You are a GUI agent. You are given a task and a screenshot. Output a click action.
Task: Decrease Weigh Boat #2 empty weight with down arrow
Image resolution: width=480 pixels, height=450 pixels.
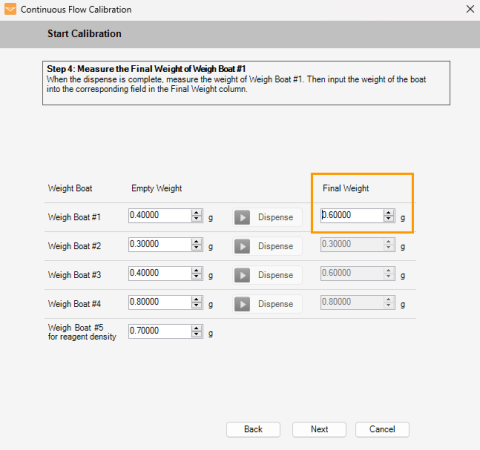pyautogui.click(x=197, y=248)
